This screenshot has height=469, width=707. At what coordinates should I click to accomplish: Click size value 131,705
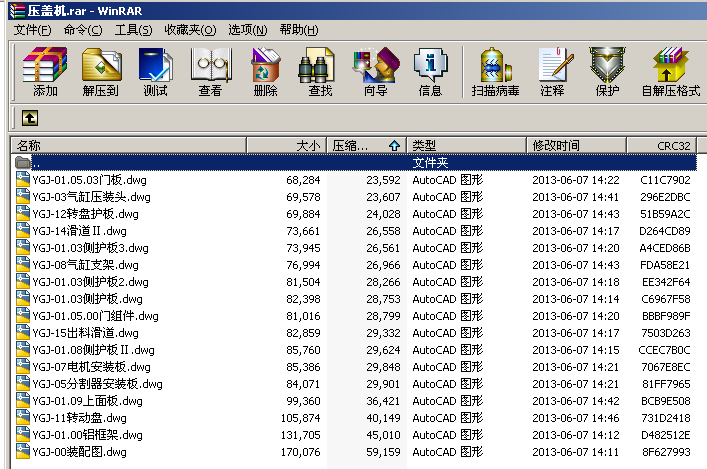click(x=300, y=435)
